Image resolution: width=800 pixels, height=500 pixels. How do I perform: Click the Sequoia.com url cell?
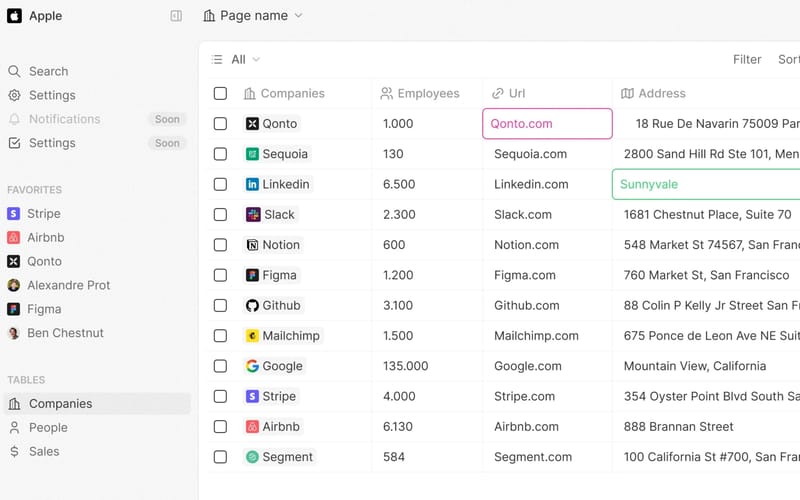click(547, 154)
